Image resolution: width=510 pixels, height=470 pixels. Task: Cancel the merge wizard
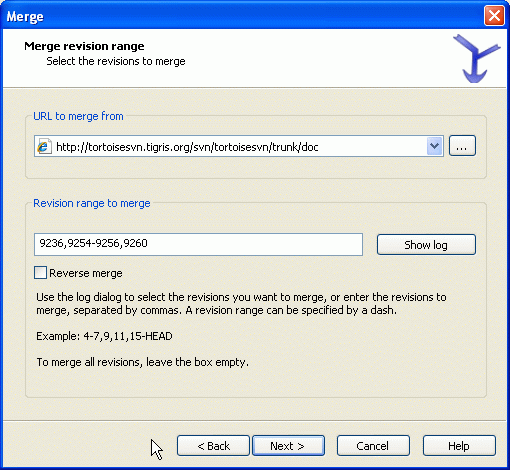(373, 446)
